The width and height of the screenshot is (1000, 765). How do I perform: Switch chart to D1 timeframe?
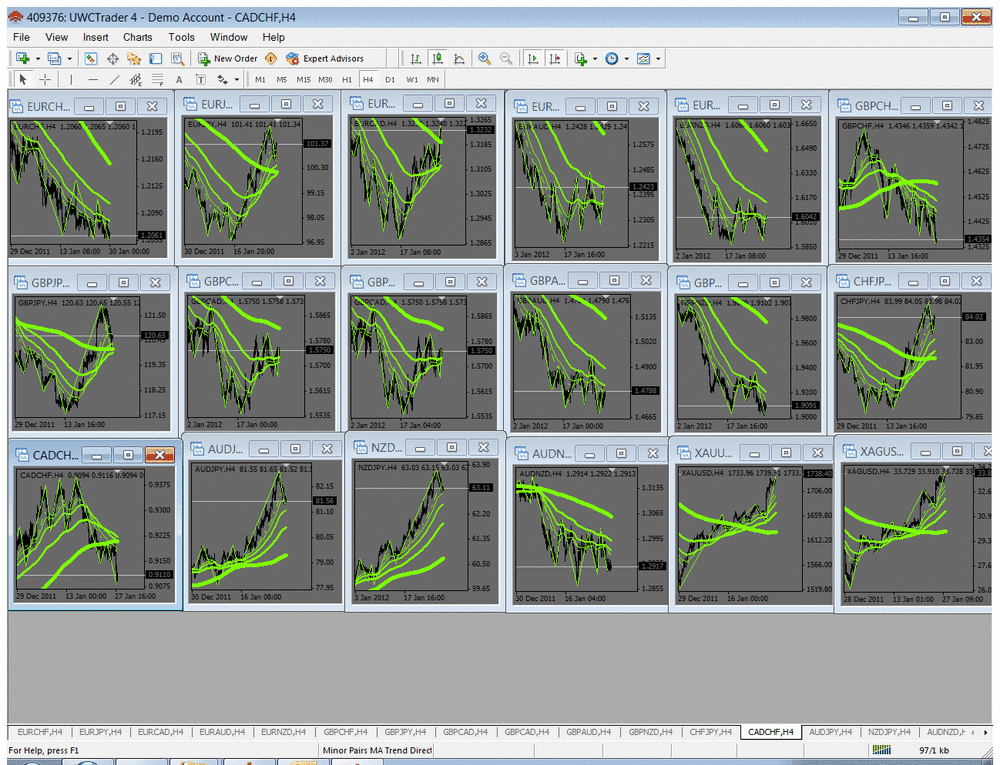point(390,80)
